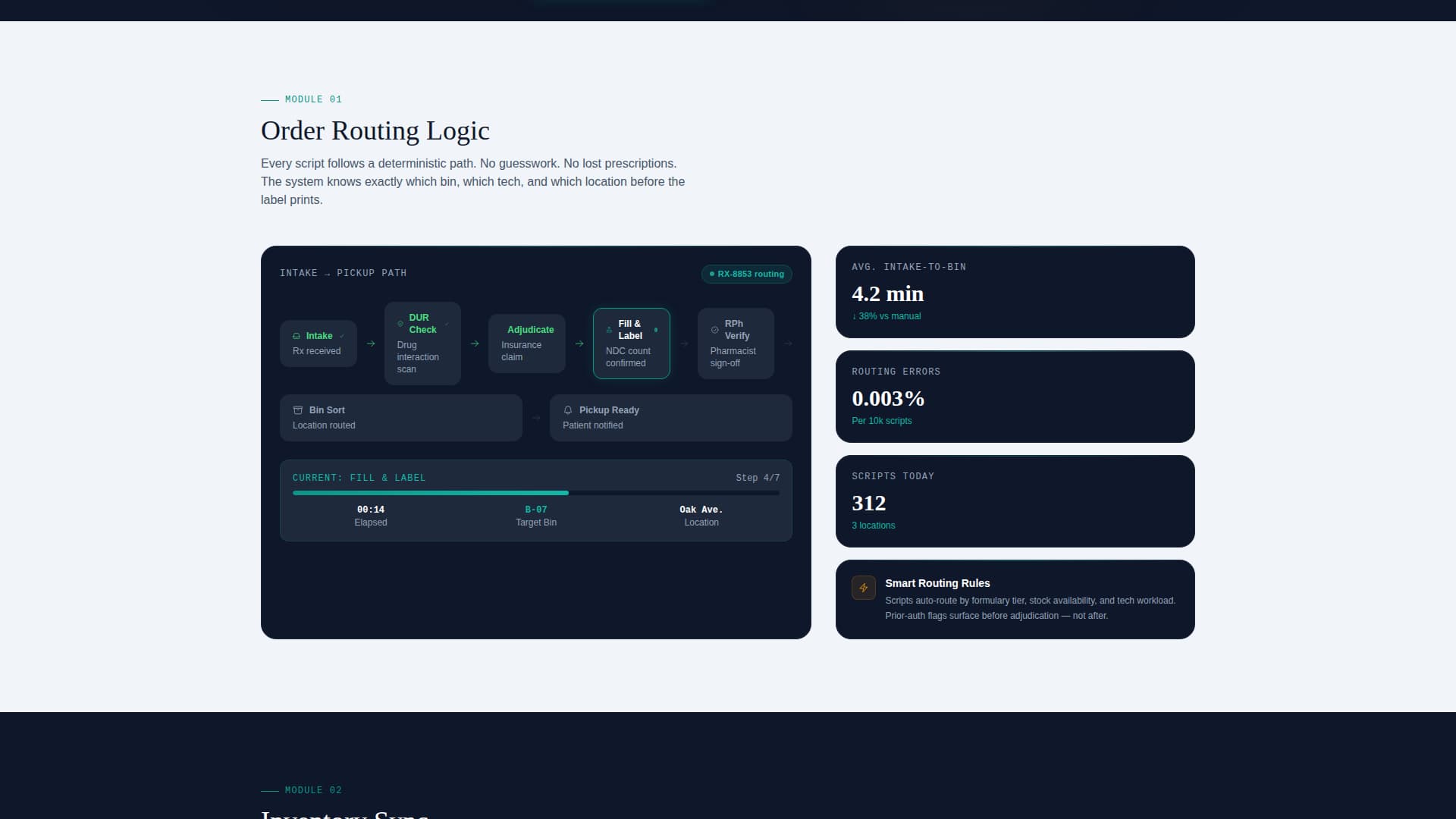1456x819 pixels.
Task: Select the Adjudicate step card
Action: [x=527, y=344]
